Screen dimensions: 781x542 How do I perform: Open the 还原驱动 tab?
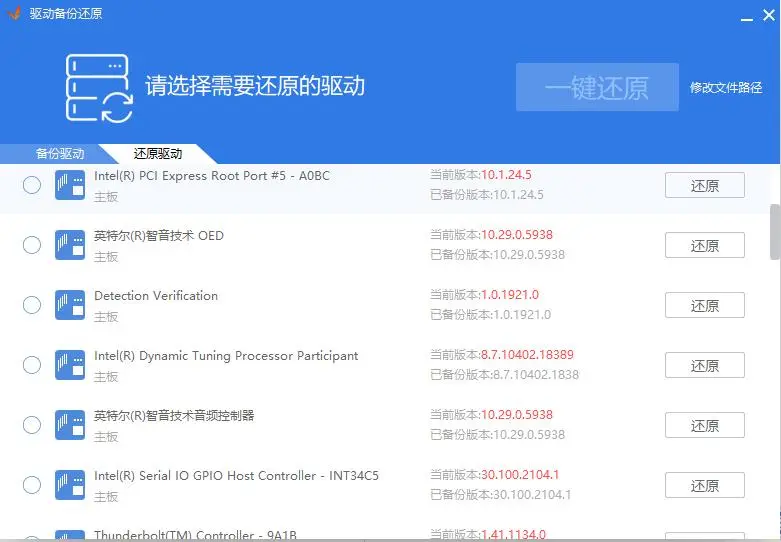pos(158,154)
